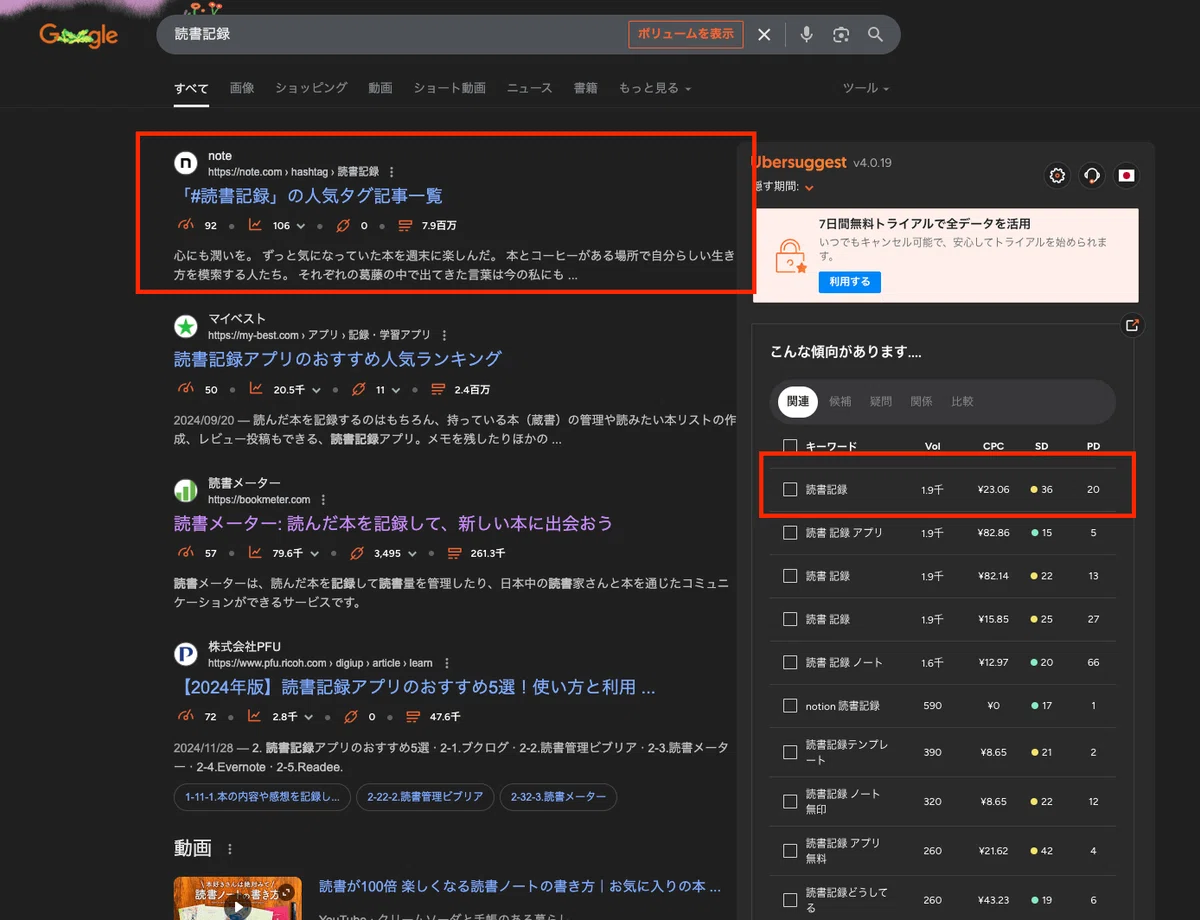Viewport: 1200px width, 920px height.
Task: Click the Ubersuggest headset support icon
Action: (x=1092, y=176)
